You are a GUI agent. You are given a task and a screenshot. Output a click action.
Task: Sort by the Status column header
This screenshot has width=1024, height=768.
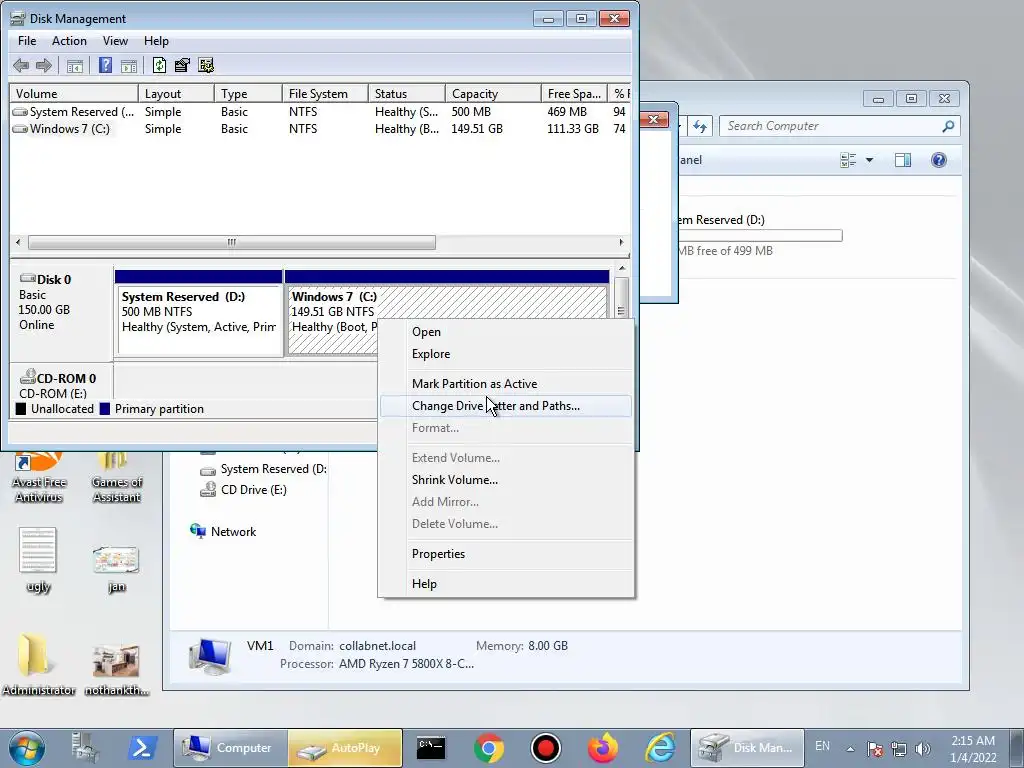pos(407,93)
